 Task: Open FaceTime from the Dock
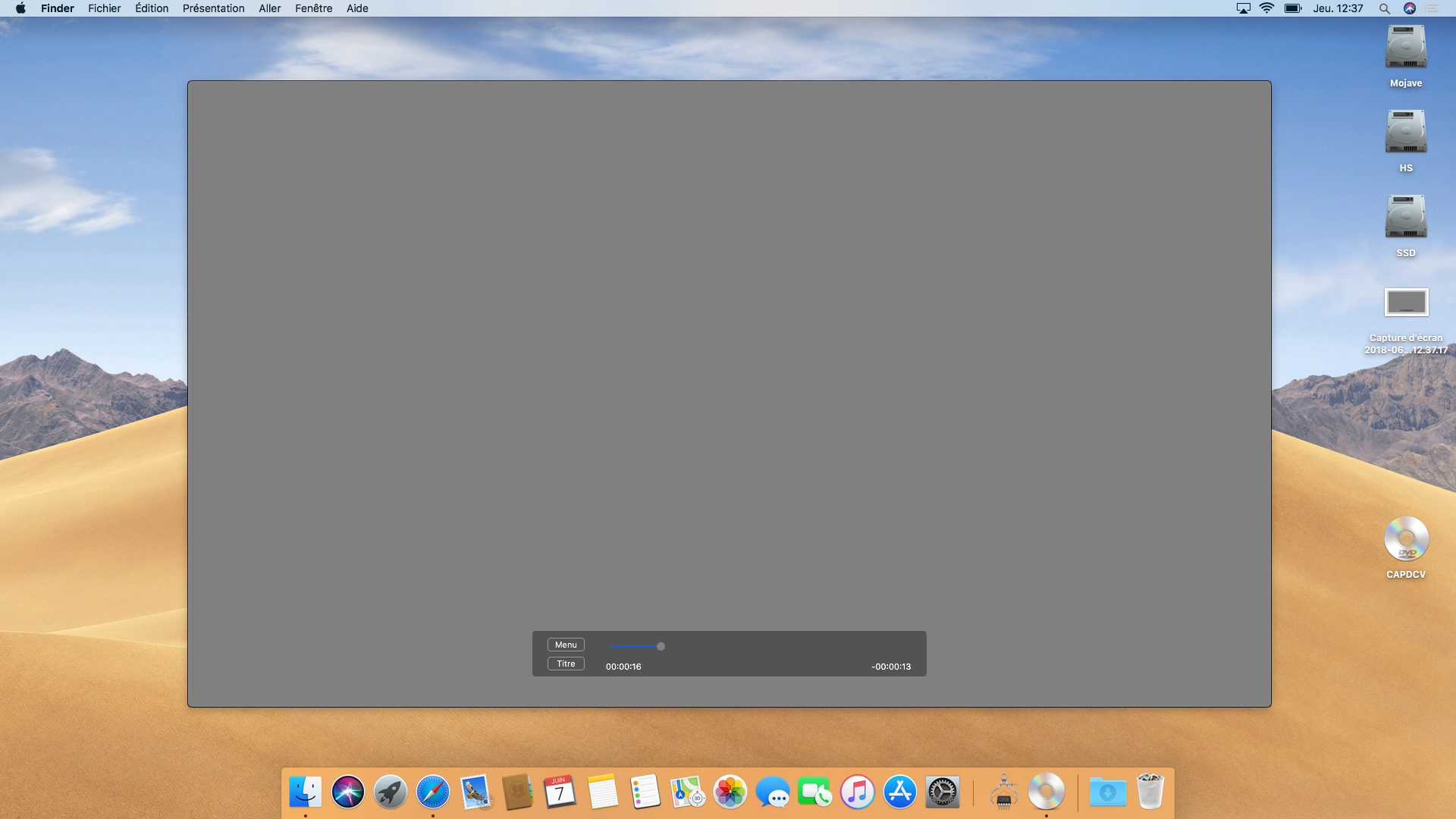pos(815,792)
